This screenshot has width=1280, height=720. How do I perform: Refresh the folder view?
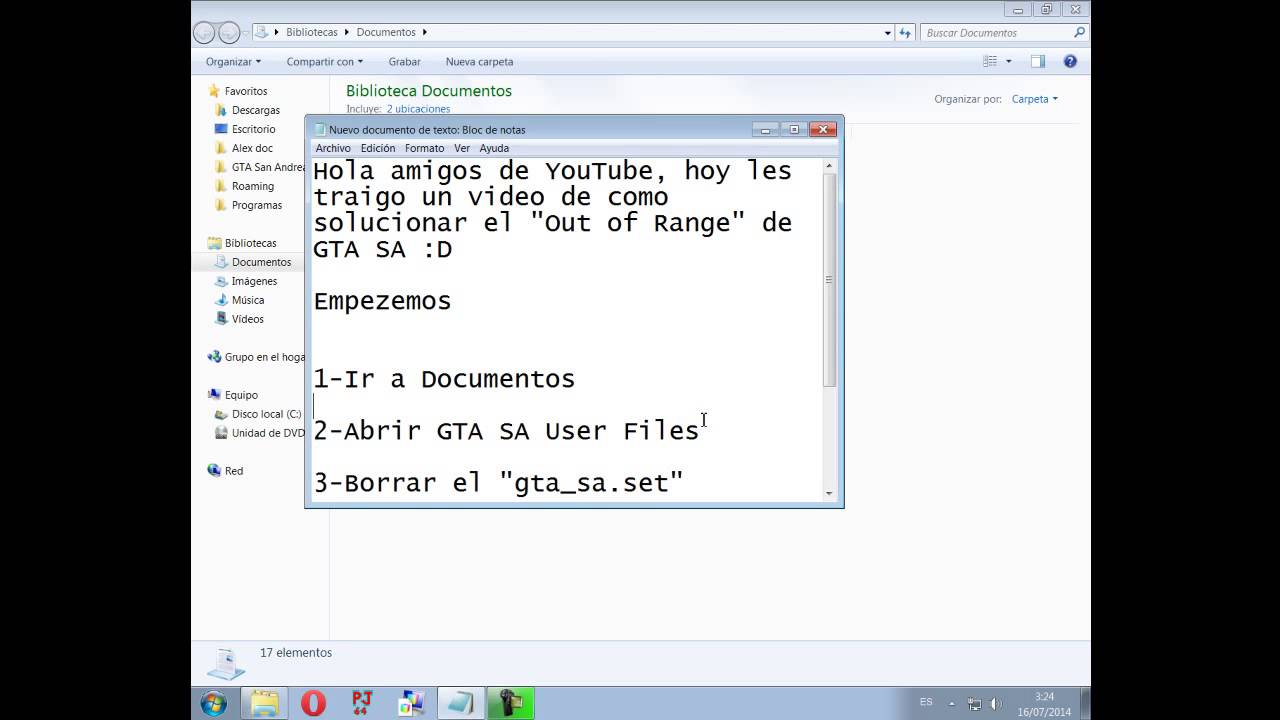coord(904,33)
